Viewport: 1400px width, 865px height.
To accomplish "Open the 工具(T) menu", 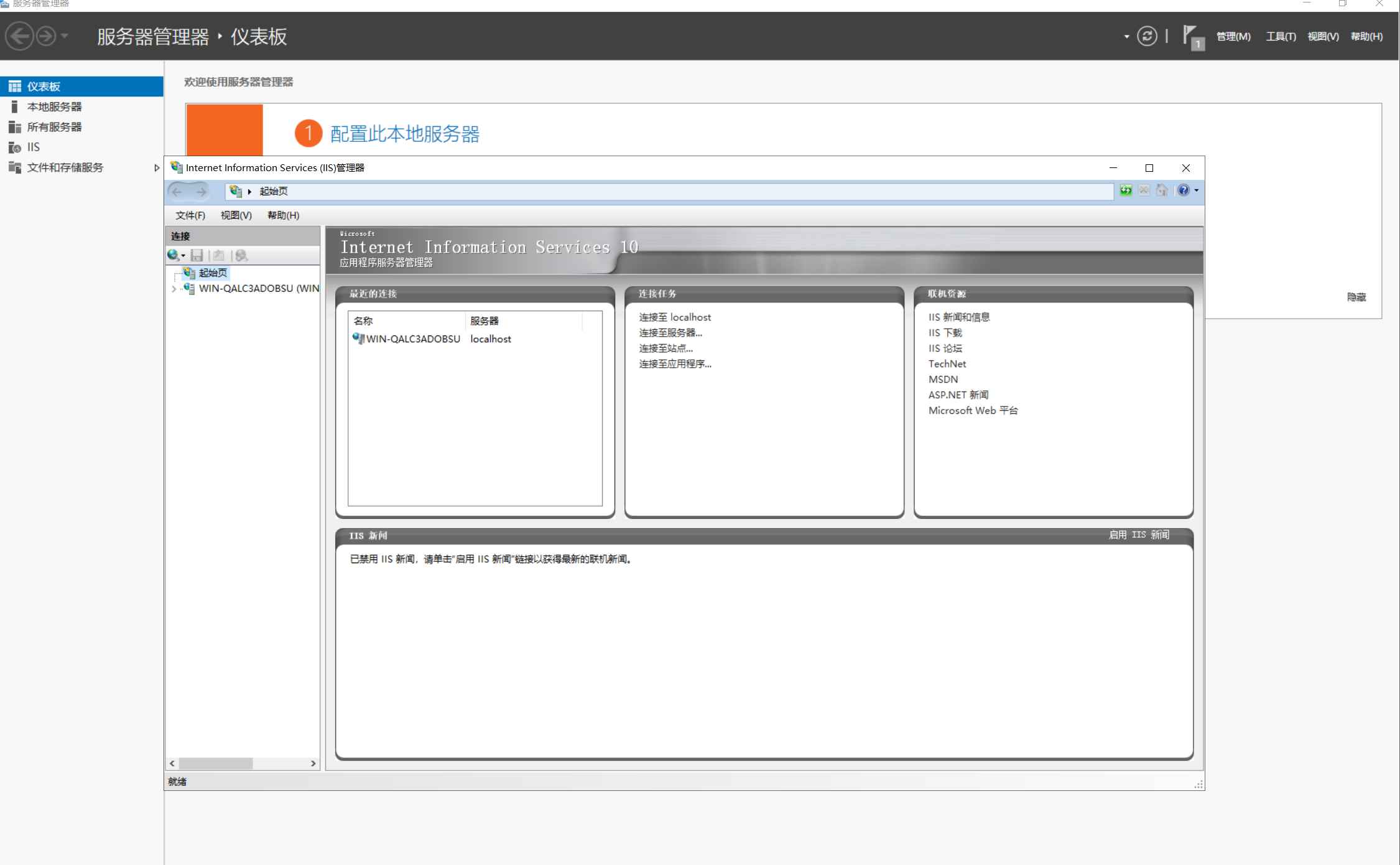I will (1281, 37).
